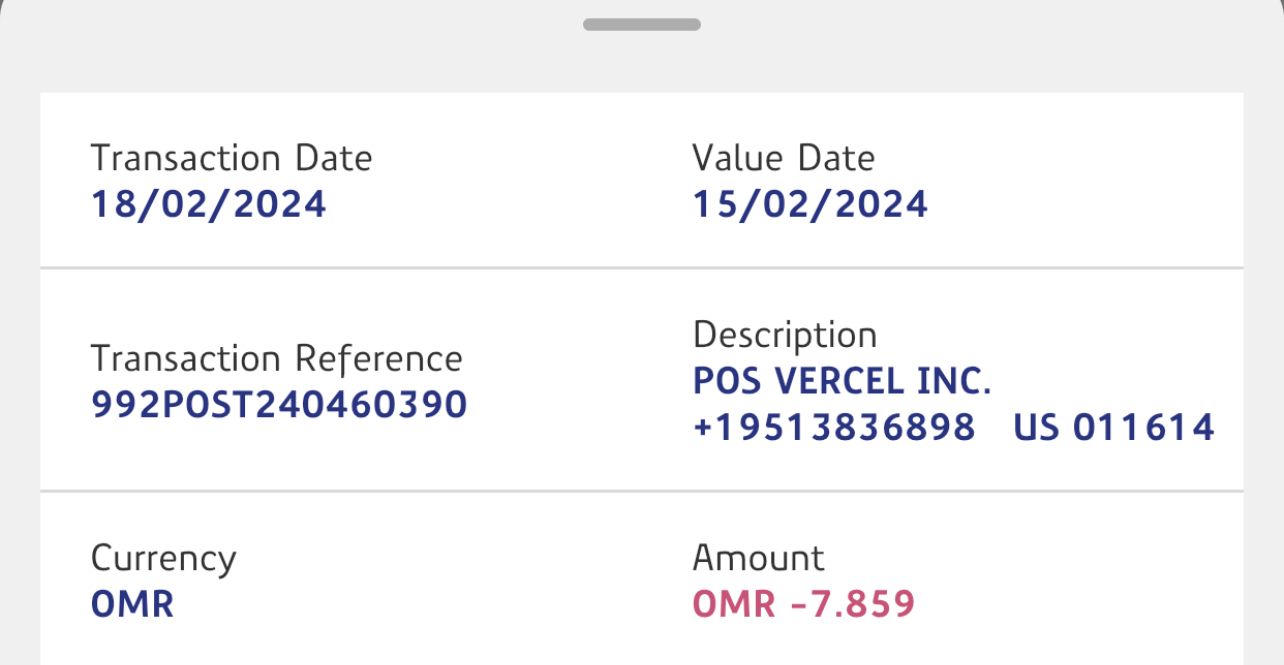The height and width of the screenshot is (665, 1284).
Task: Tap the Amount label
Action: click(758, 557)
